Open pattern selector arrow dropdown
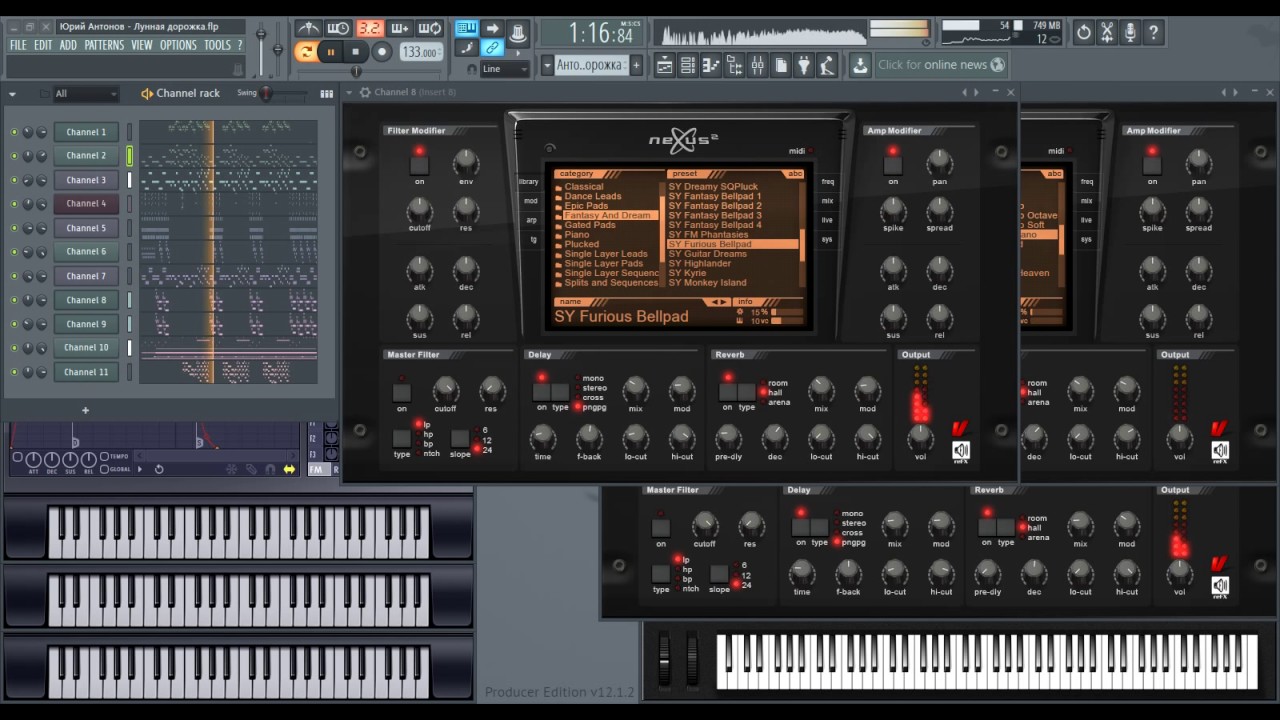Viewport: 1280px width, 720px height. tap(547, 65)
